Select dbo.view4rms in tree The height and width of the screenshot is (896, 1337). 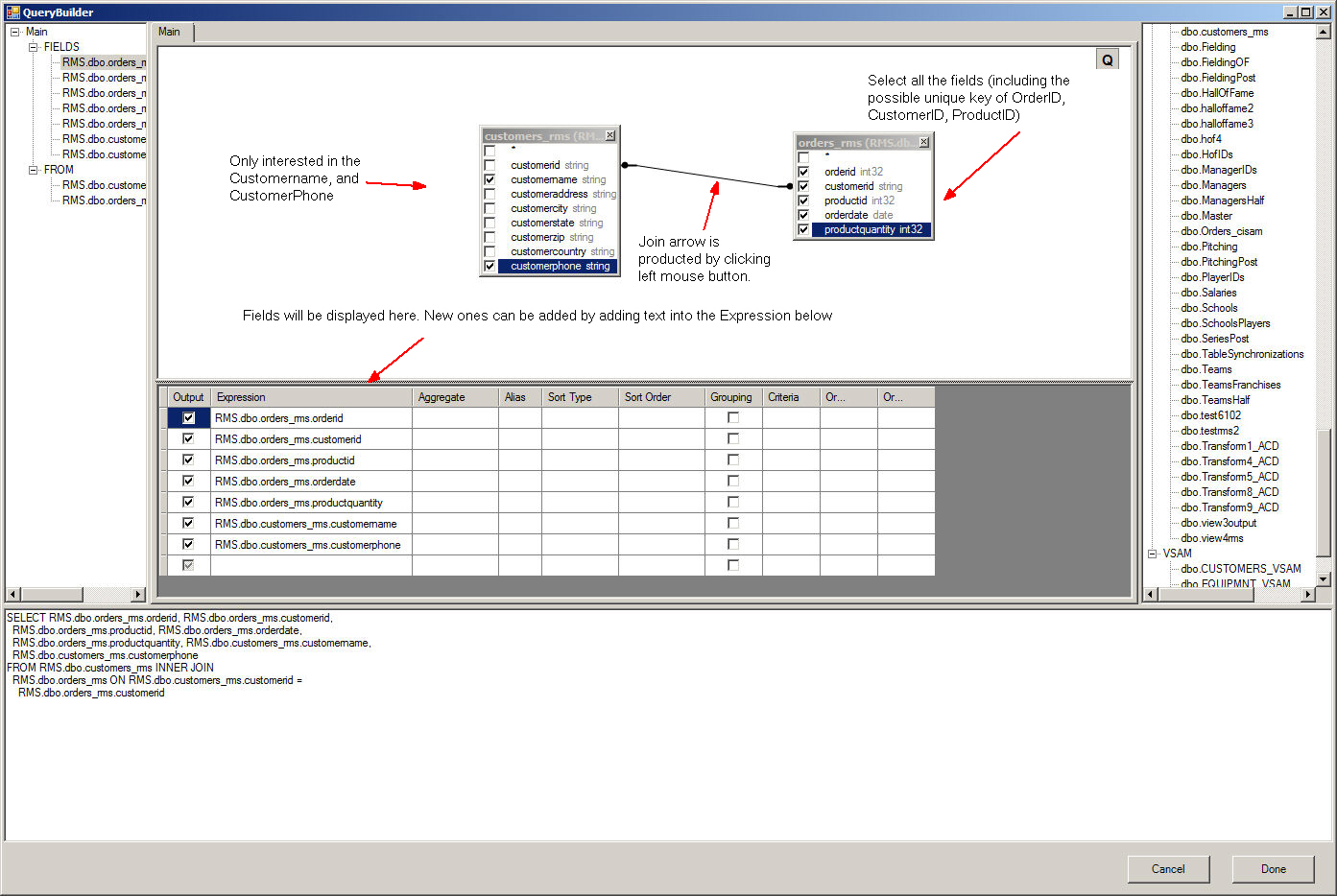click(x=1211, y=538)
